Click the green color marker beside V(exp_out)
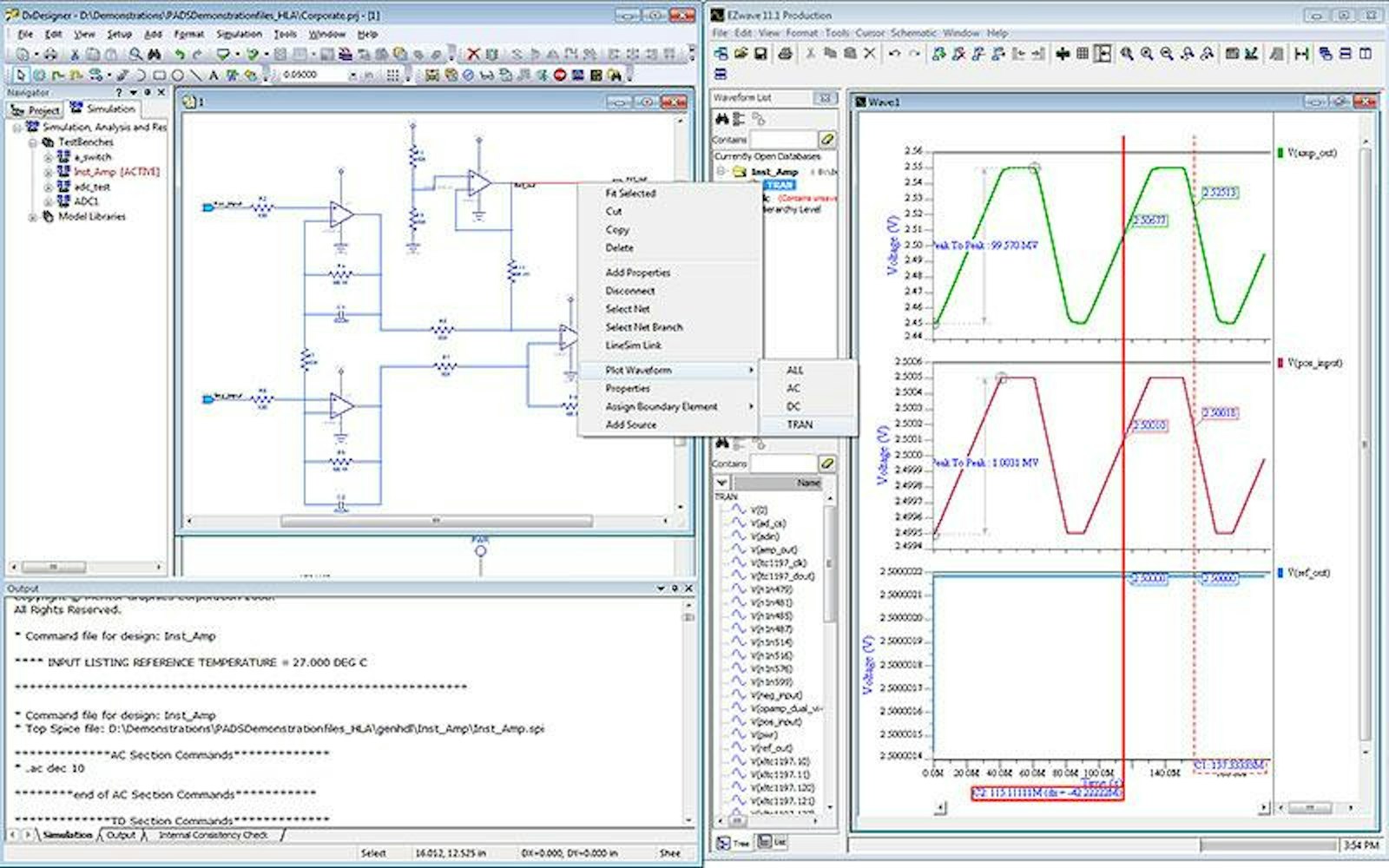1389x868 pixels. click(x=1280, y=151)
